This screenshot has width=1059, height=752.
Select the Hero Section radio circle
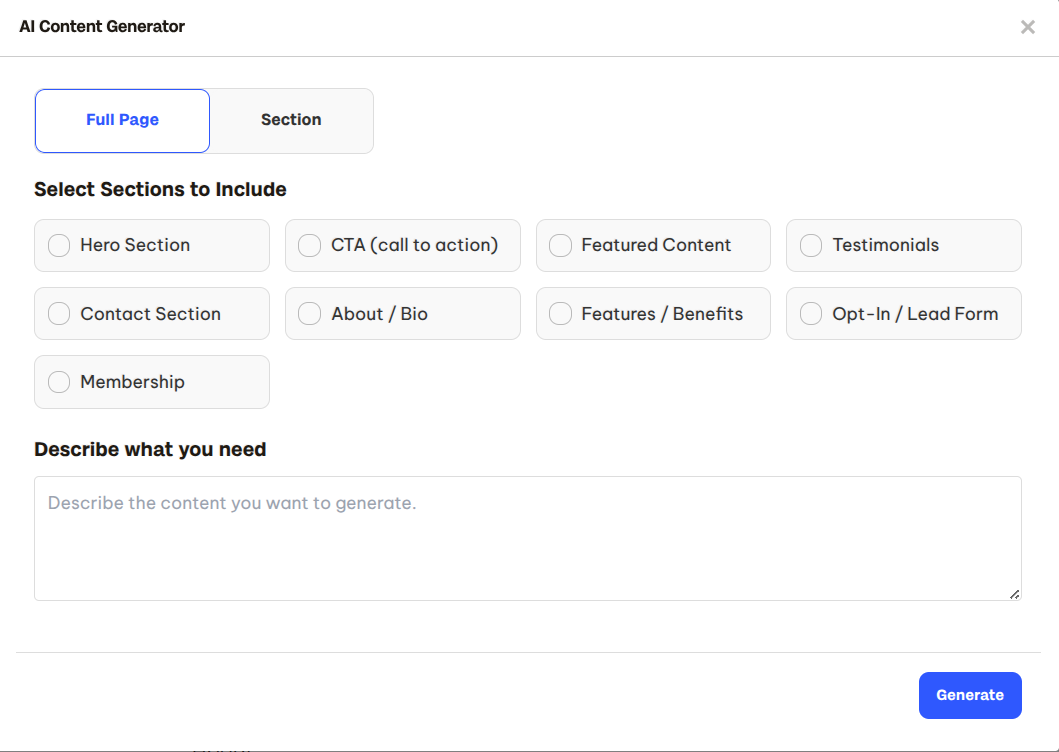coord(59,245)
